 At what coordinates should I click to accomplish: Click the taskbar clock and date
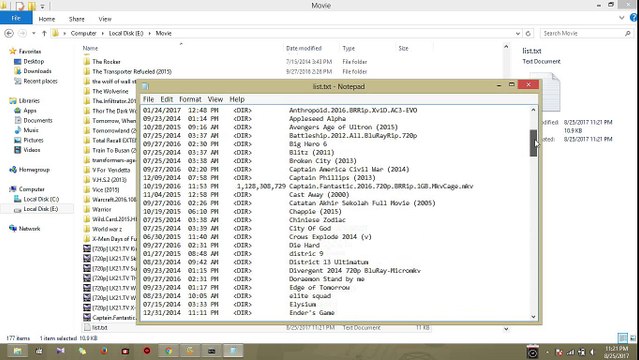tap(616, 352)
